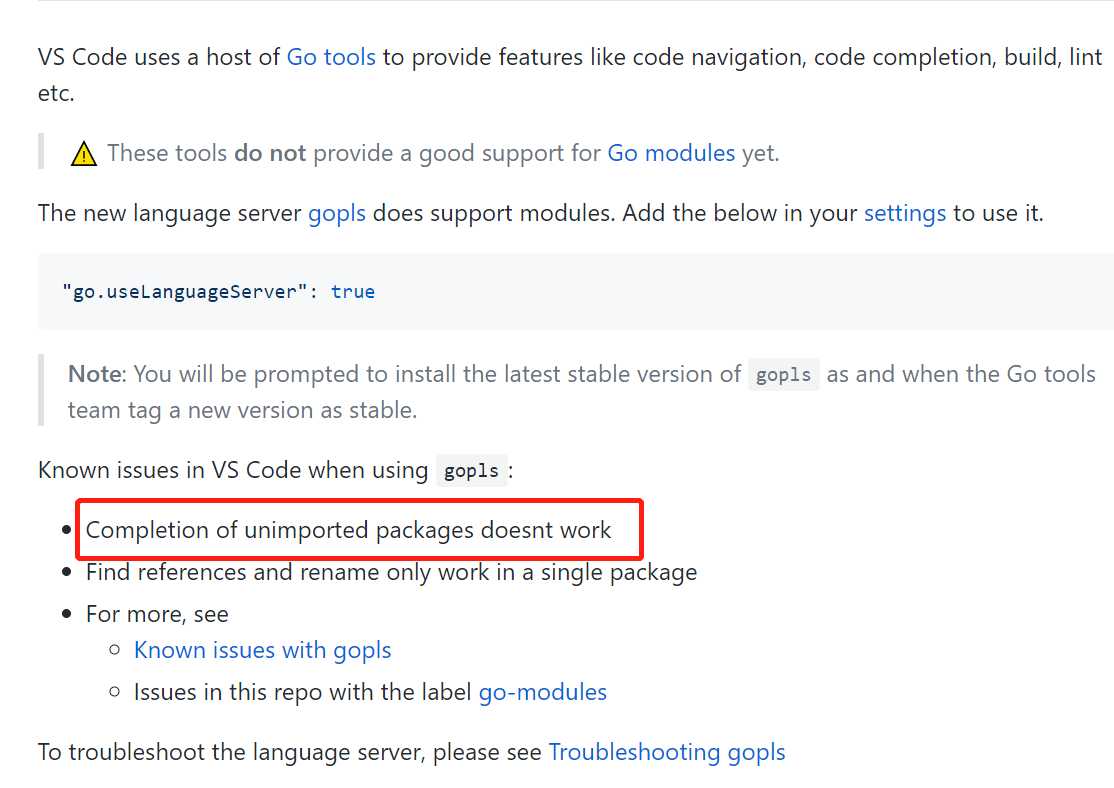The height and width of the screenshot is (788, 1114).
Task: Open Known issues with gopls link
Action: click(x=262, y=650)
